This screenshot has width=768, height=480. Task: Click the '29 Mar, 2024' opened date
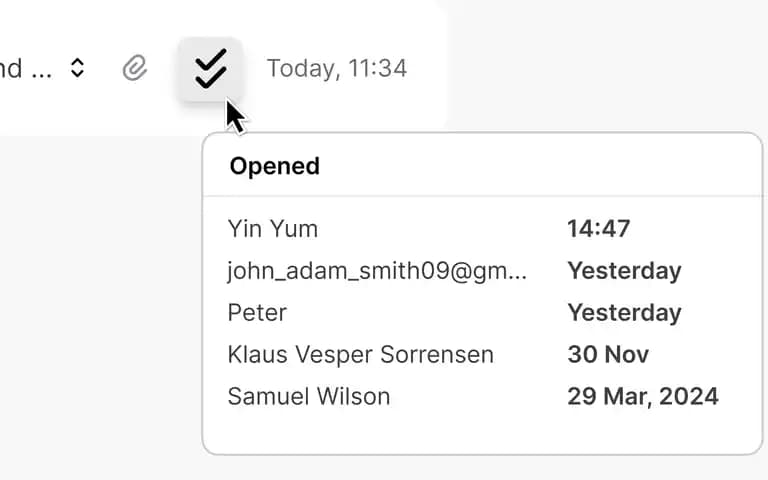tap(643, 396)
